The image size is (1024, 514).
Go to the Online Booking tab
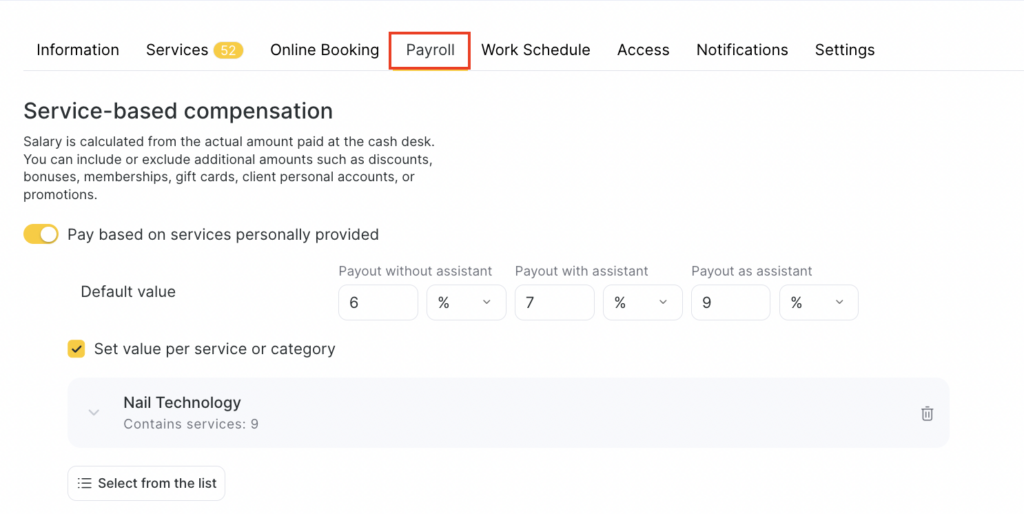click(324, 50)
